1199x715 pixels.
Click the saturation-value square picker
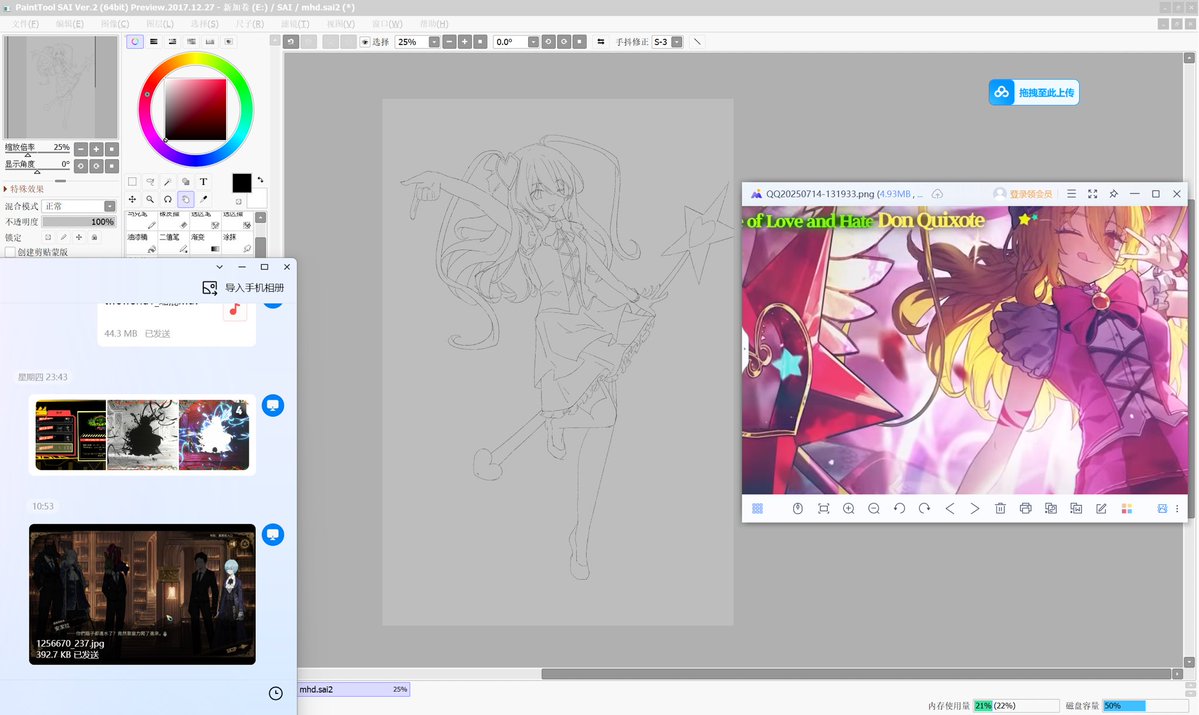(196, 109)
